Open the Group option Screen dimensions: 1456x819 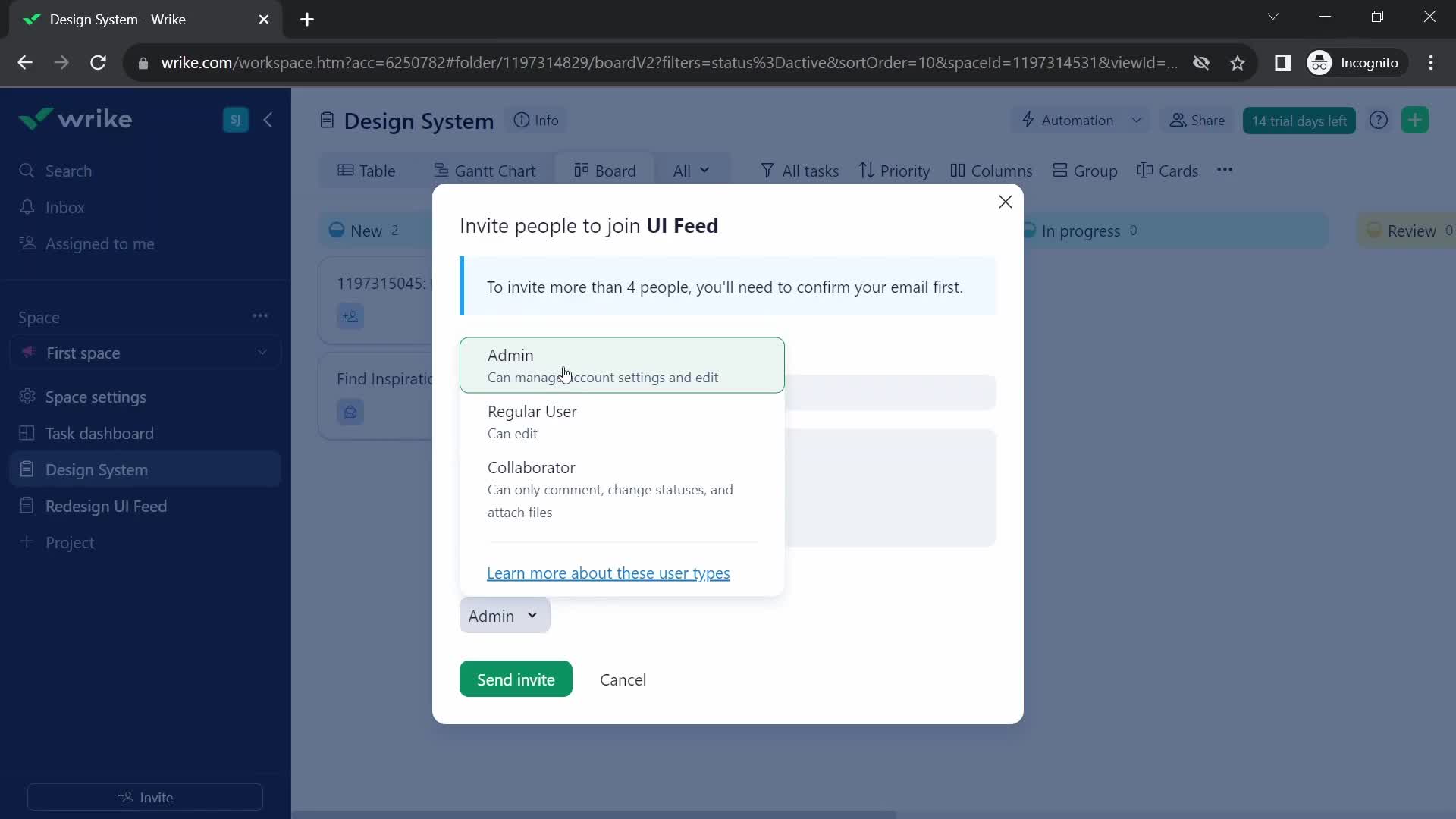coord(1085,171)
